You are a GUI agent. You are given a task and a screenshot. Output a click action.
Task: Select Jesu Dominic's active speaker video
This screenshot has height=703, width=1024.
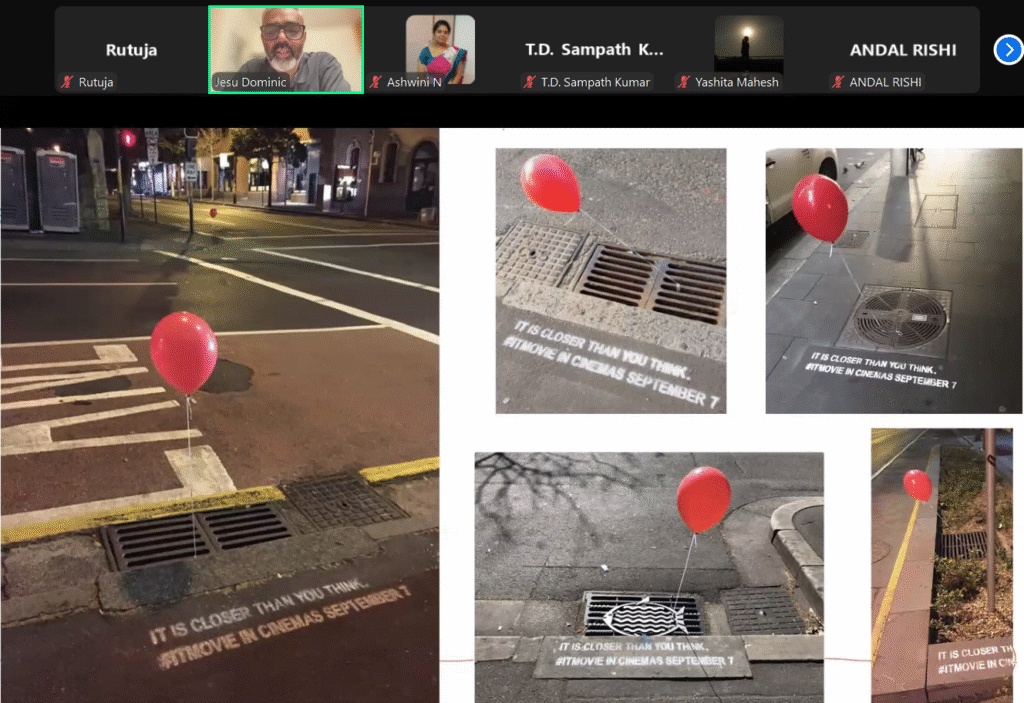(286, 50)
